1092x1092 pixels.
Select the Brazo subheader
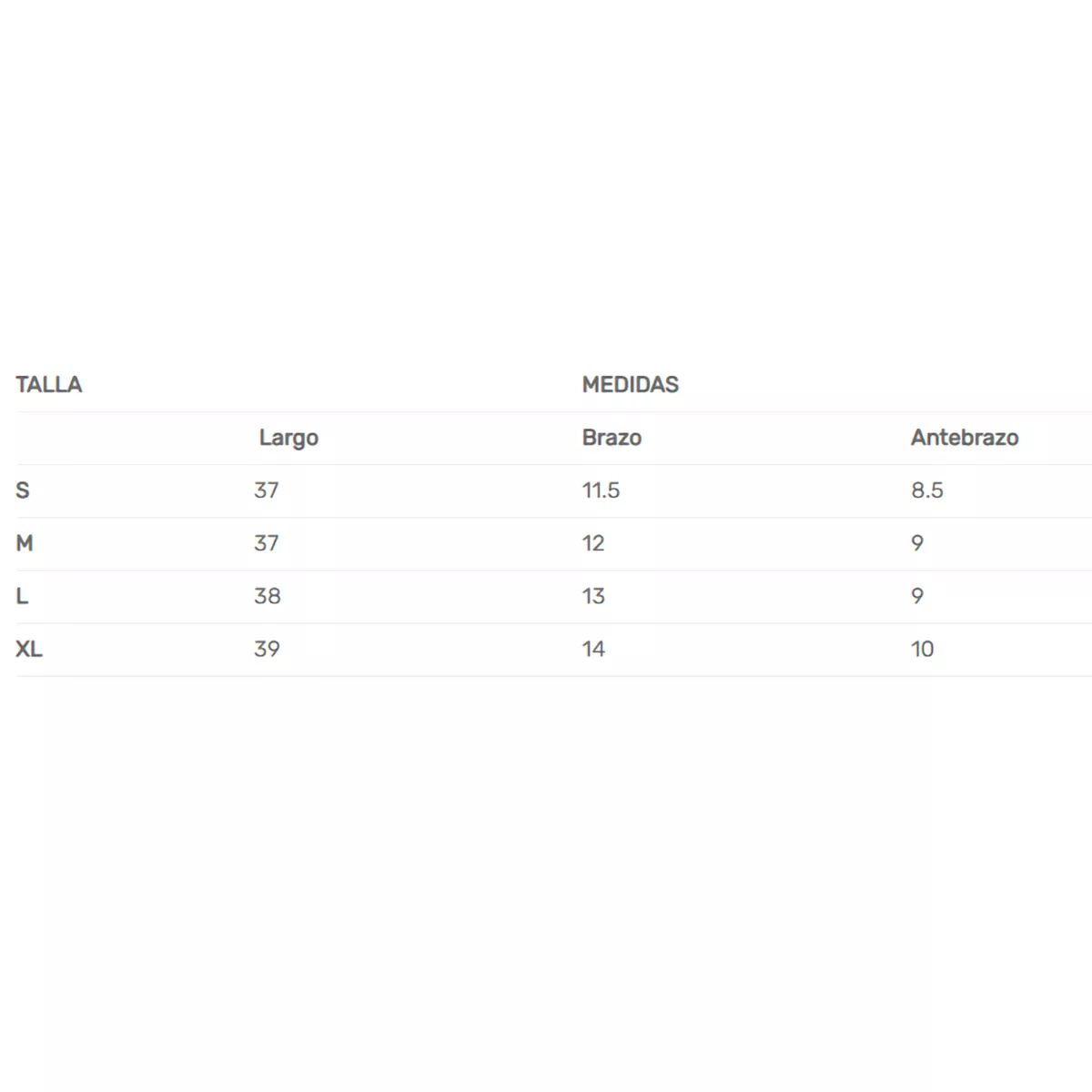[612, 438]
